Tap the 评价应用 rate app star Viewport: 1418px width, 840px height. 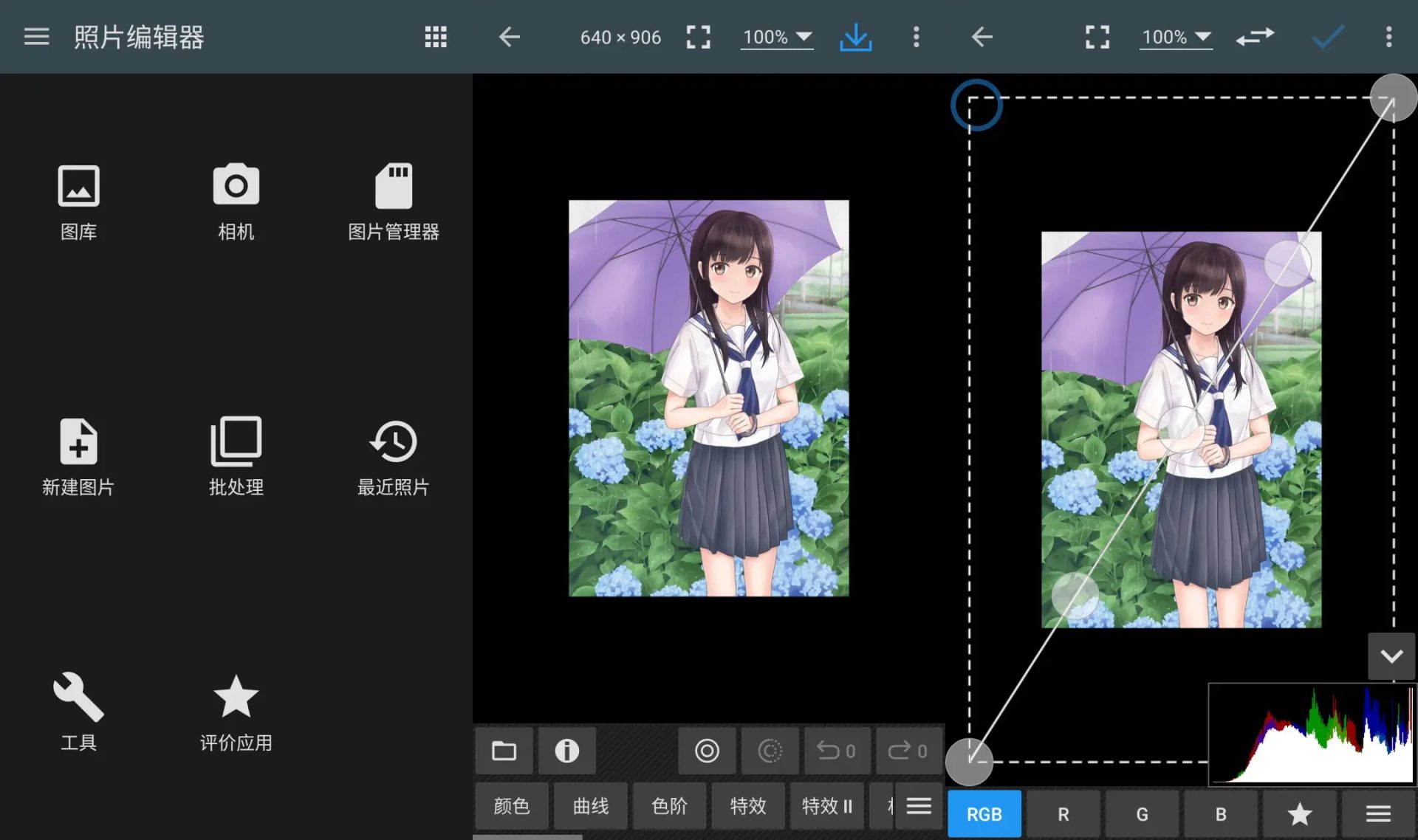click(236, 712)
